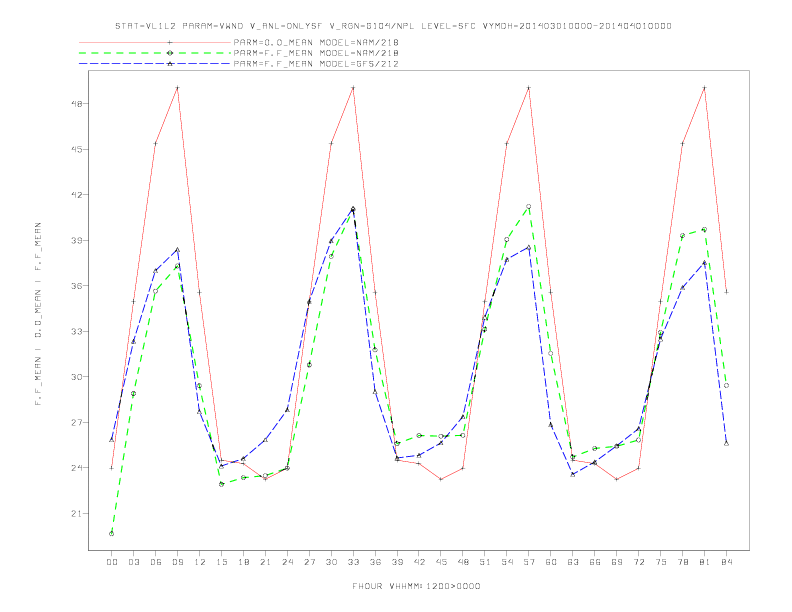The image size is (792, 612).
Task: Click x-axis tick label 21
Action: pyautogui.click(x=265, y=562)
